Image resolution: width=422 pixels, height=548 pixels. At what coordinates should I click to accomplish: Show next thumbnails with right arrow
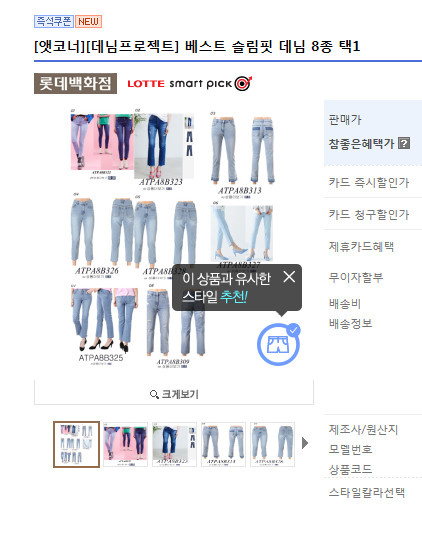coord(305,443)
